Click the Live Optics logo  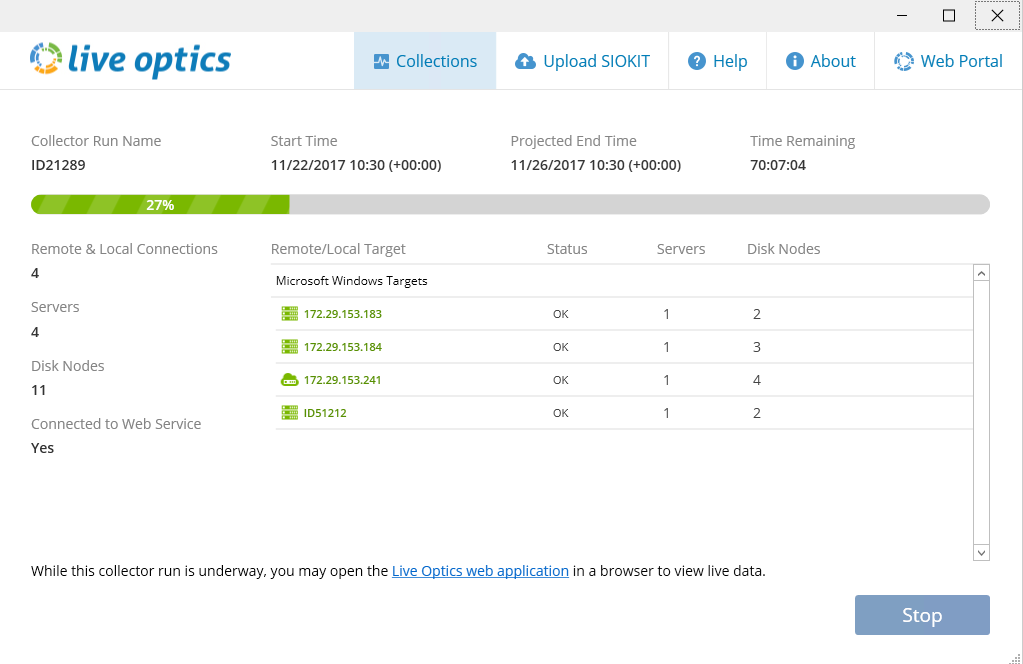[130, 60]
